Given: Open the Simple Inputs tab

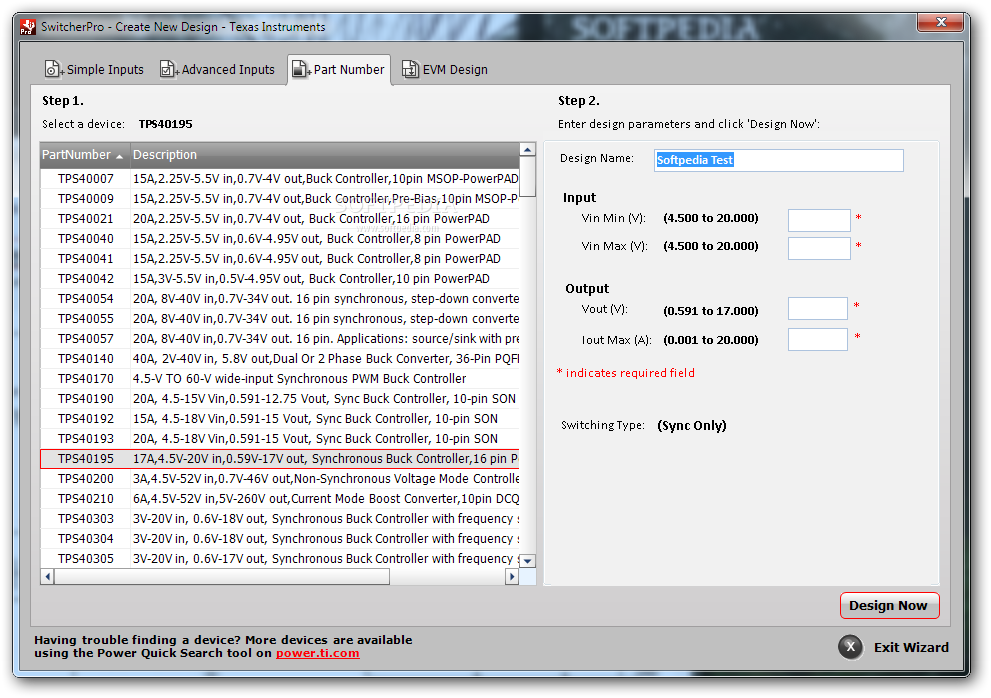Looking at the screenshot, I should click(x=94, y=70).
